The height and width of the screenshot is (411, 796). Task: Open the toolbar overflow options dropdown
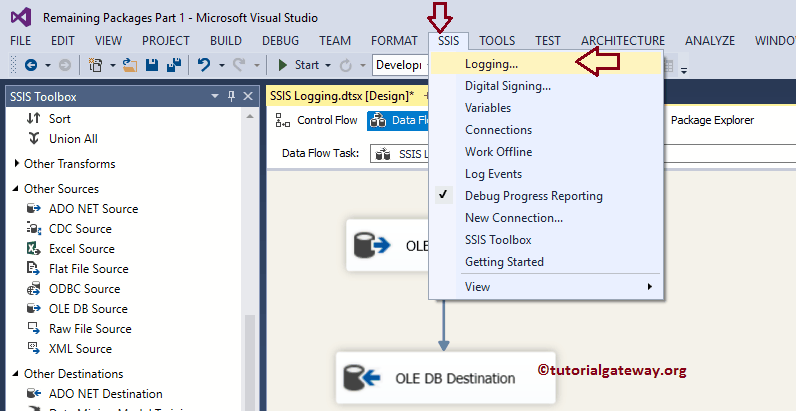pyautogui.click(x=684, y=70)
